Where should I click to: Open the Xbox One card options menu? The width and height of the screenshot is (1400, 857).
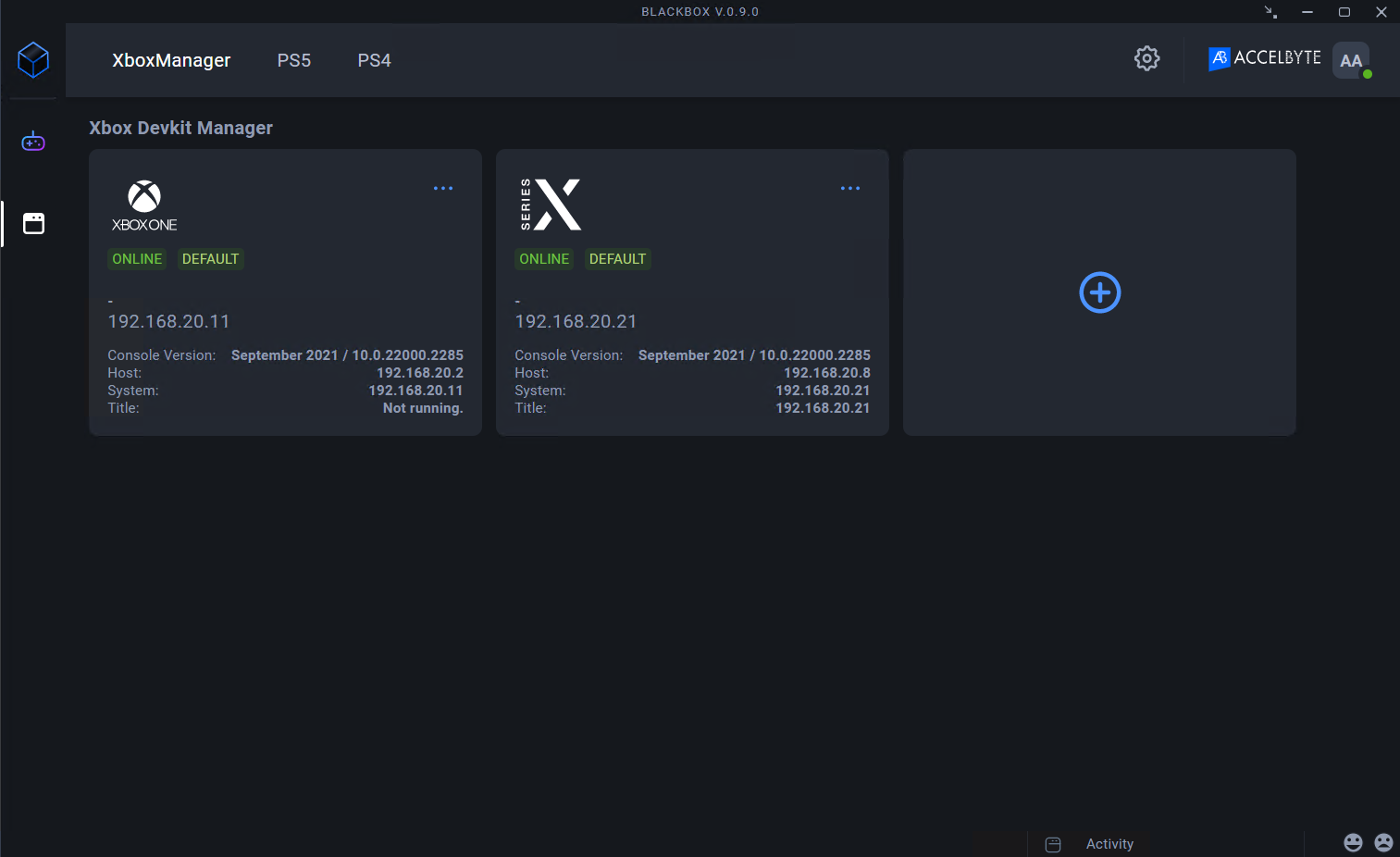pos(443,188)
